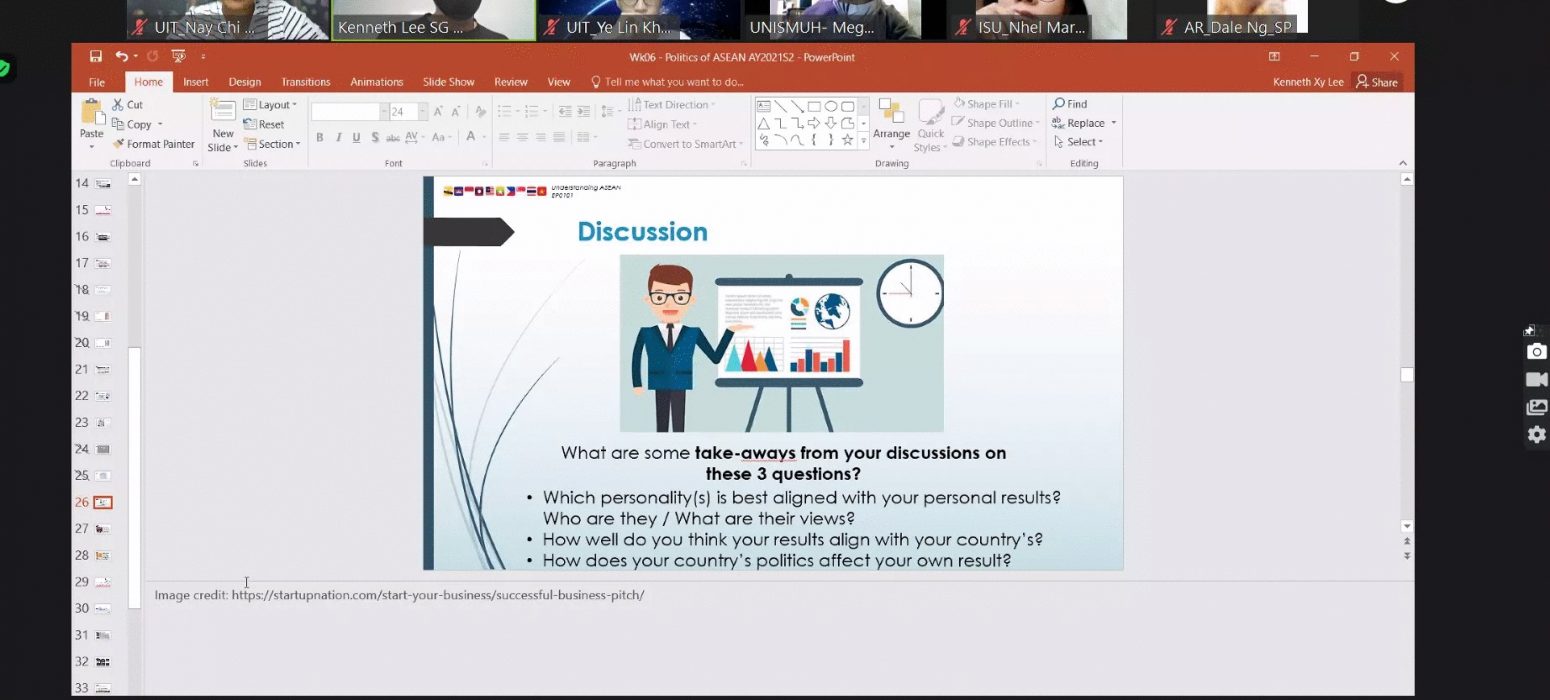Click the Find magnifier in Editing group
Viewport: 1550px width, 700px height.
coord(1059,104)
